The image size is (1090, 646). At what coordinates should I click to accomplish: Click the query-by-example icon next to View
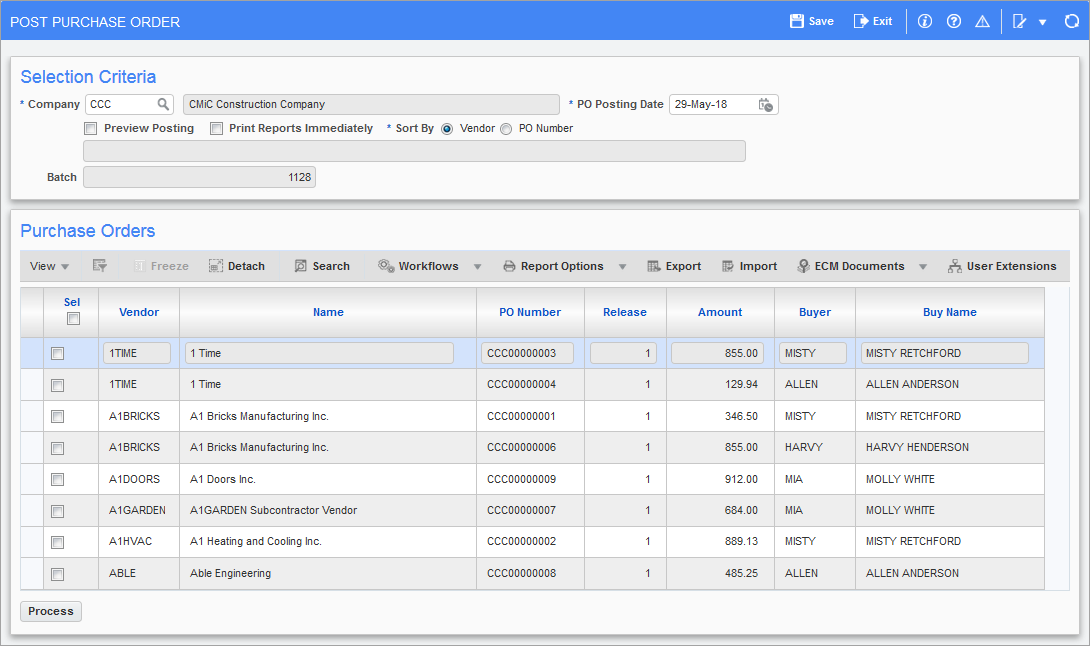tap(99, 266)
